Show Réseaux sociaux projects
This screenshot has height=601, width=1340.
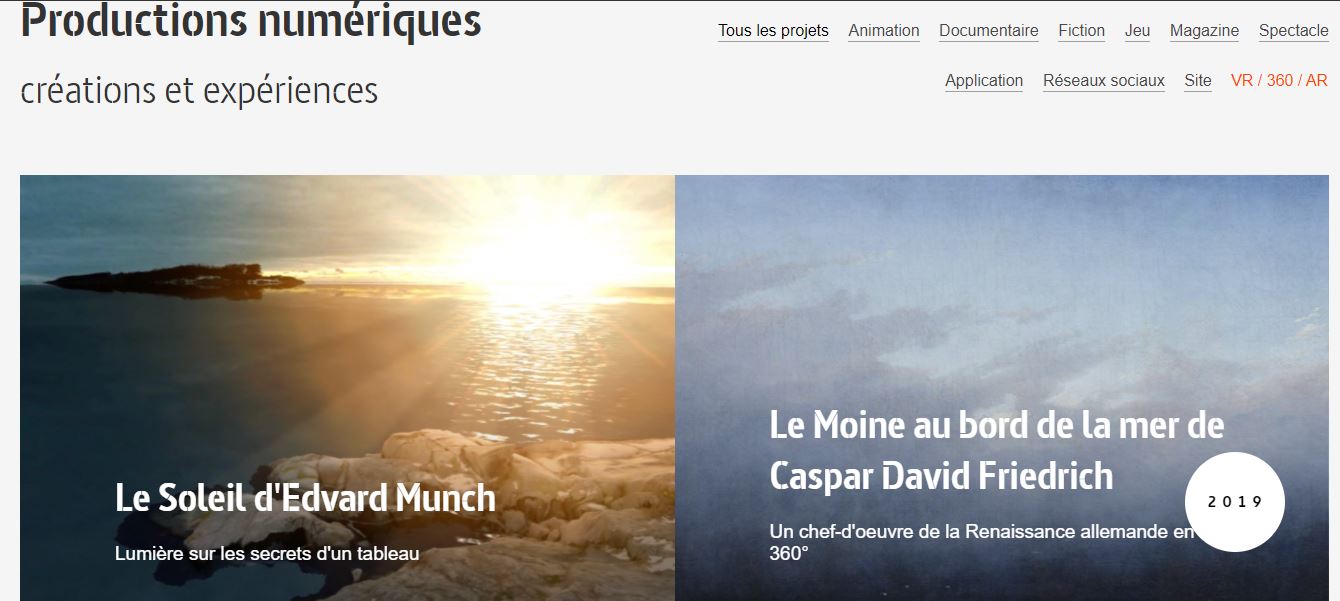(x=1104, y=81)
